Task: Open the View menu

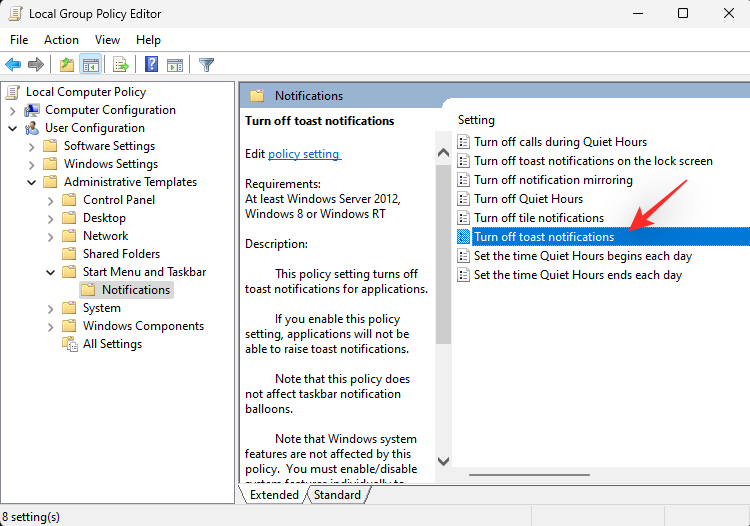Action: tap(106, 40)
